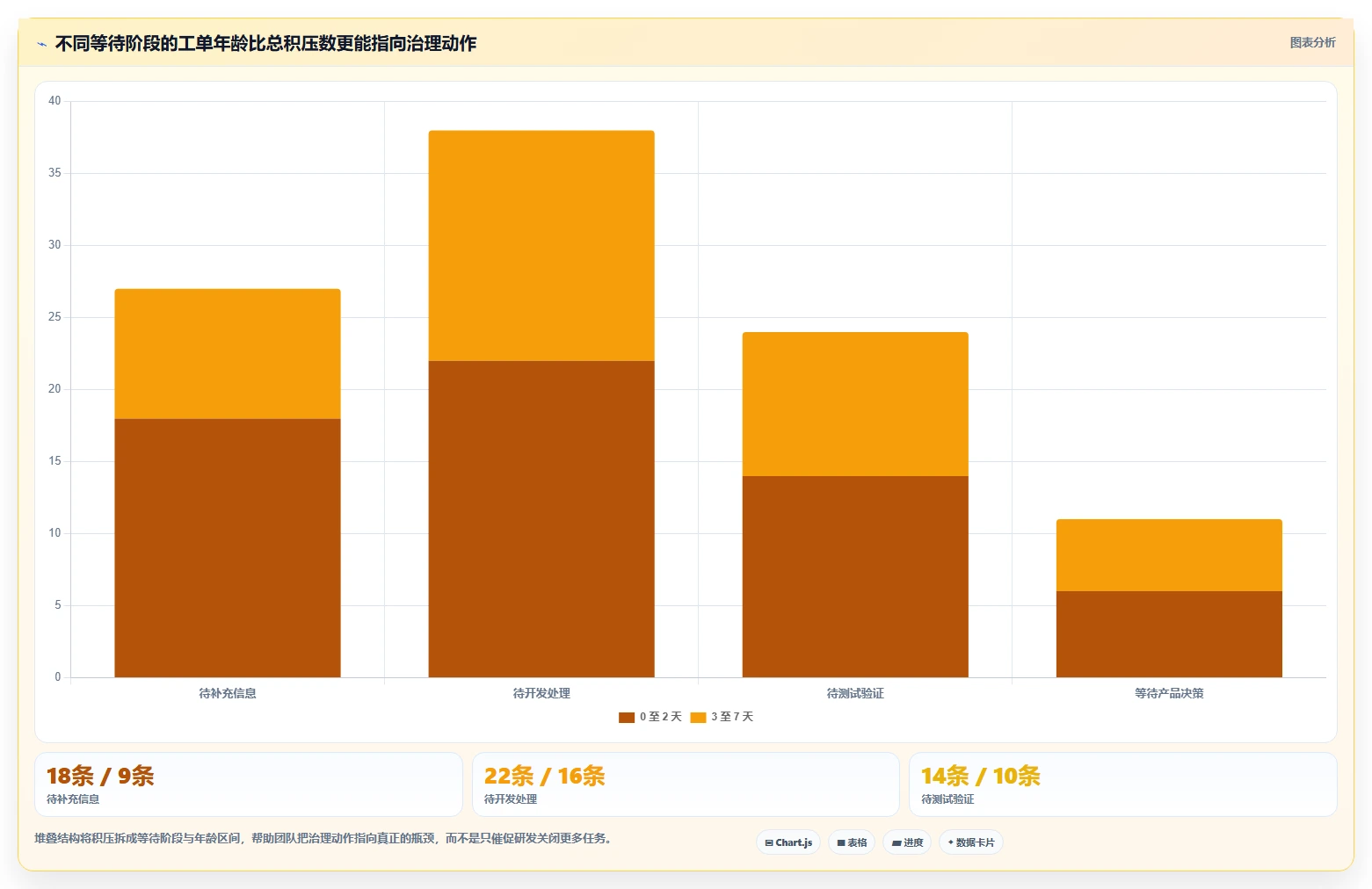Open the 18条 / 9条 待补充信息 card
Viewport: 1372px width, 889px height.
[249, 784]
